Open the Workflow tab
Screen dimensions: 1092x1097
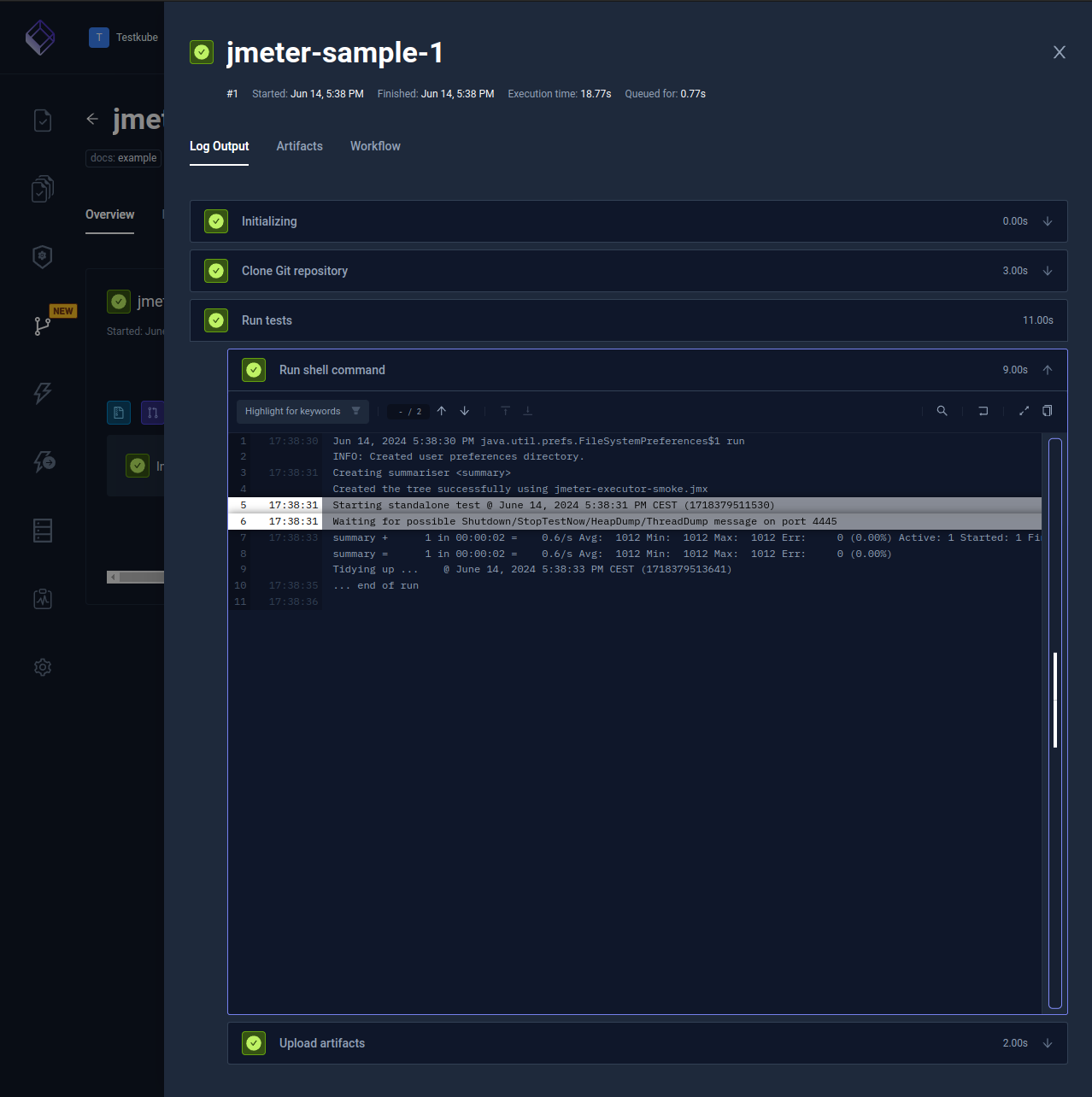[x=375, y=146]
